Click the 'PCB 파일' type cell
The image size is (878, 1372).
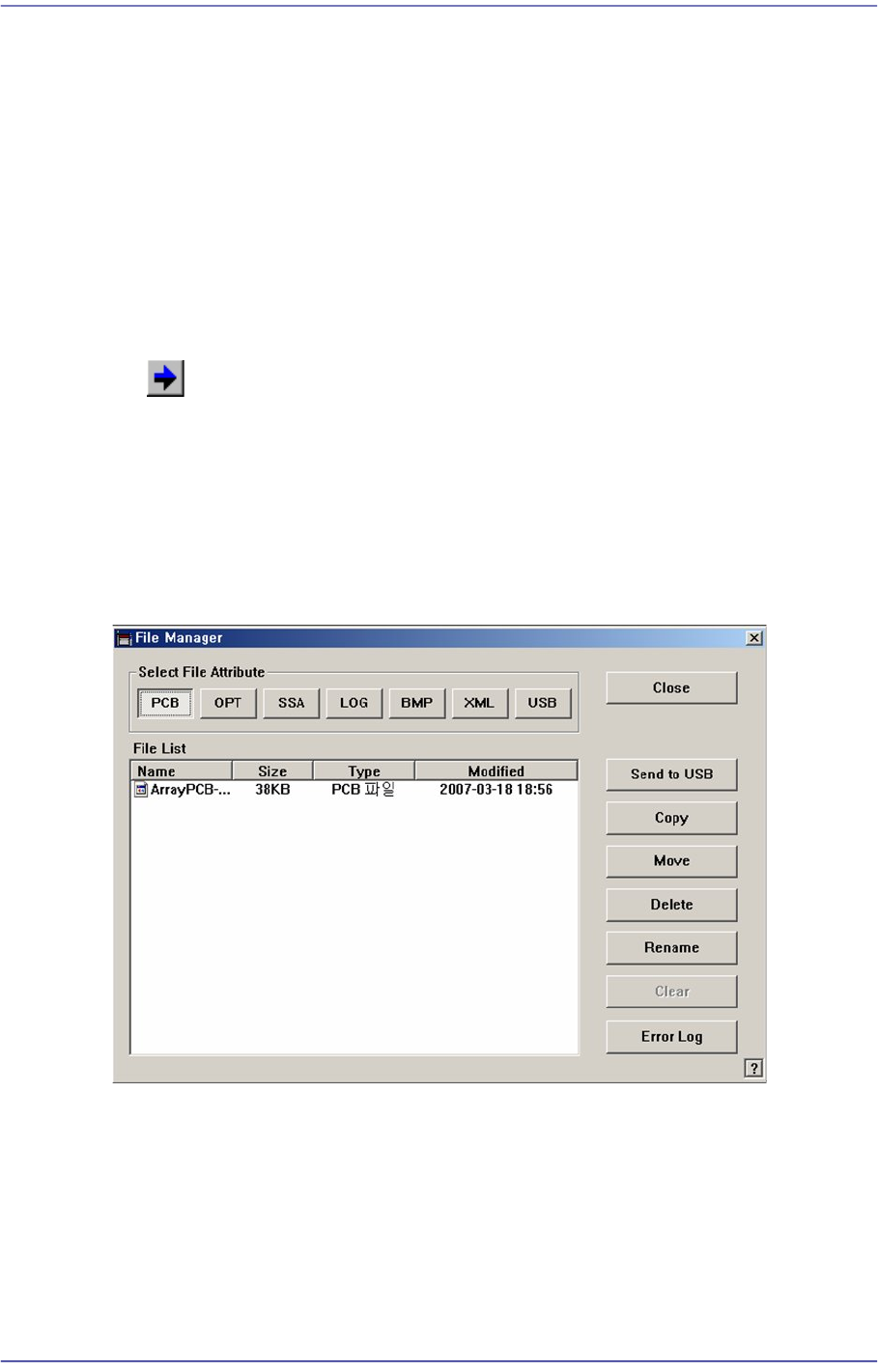363,790
